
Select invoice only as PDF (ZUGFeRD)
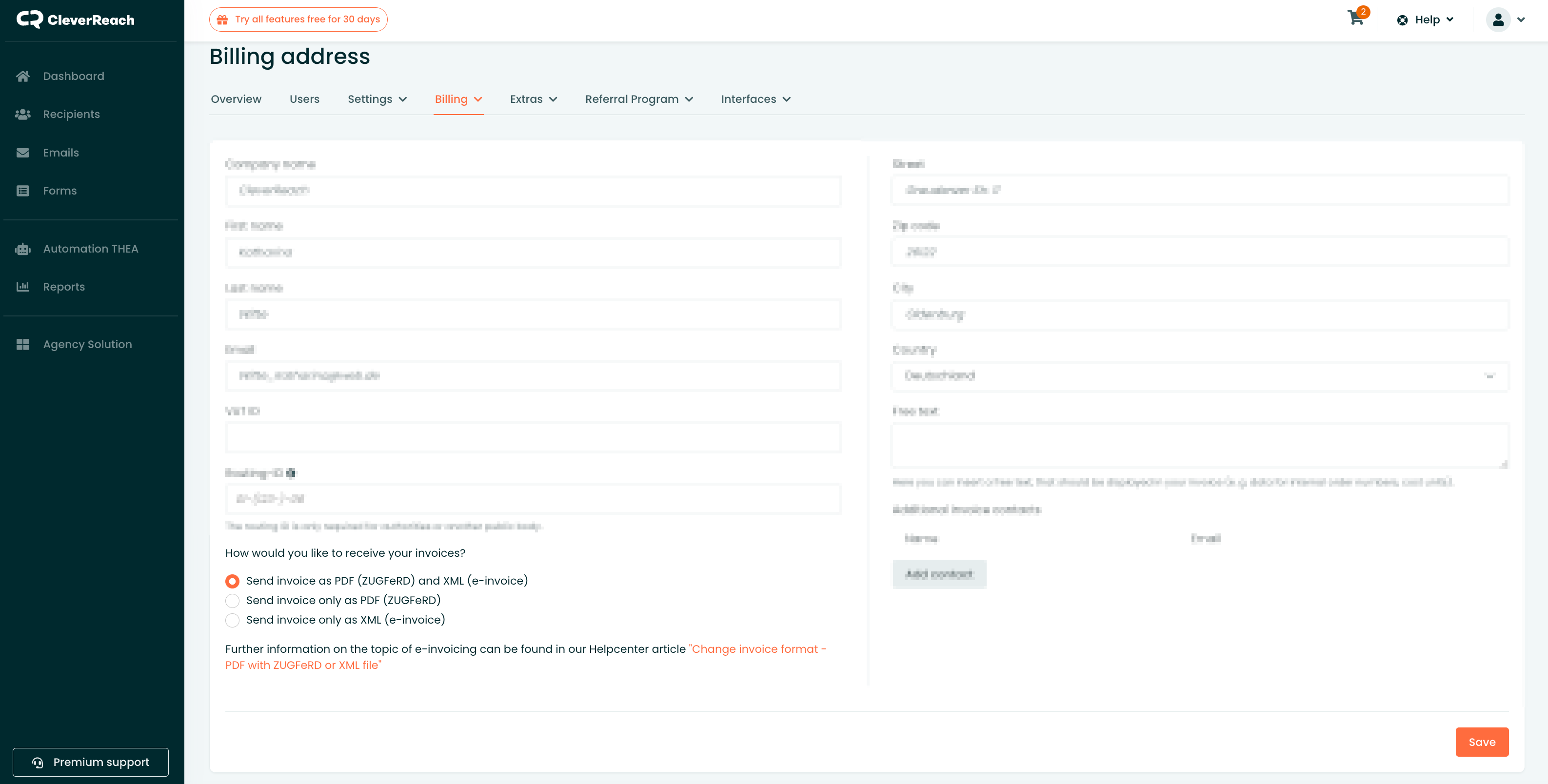[x=232, y=601]
